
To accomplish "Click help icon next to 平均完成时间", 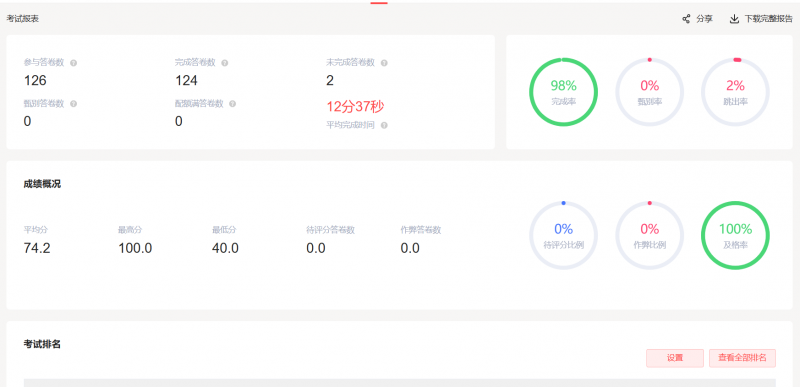I will (384, 125).
